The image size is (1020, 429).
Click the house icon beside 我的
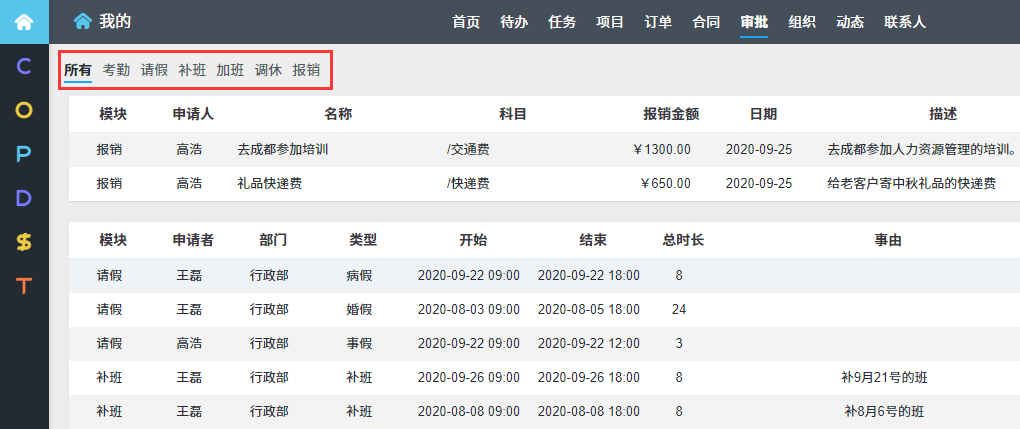tap(83, 21)
